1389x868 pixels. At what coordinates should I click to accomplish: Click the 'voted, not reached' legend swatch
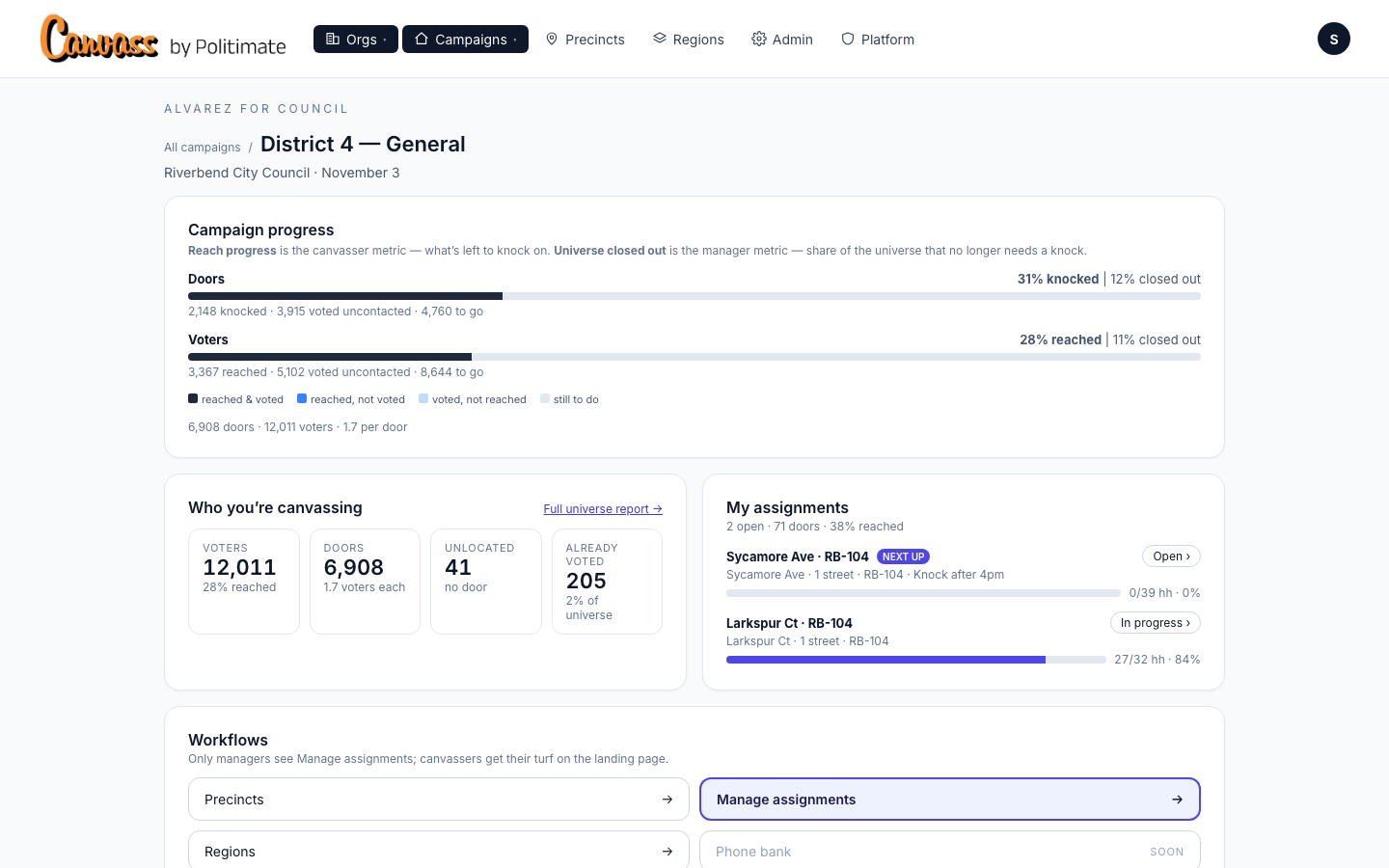(423, 398)
